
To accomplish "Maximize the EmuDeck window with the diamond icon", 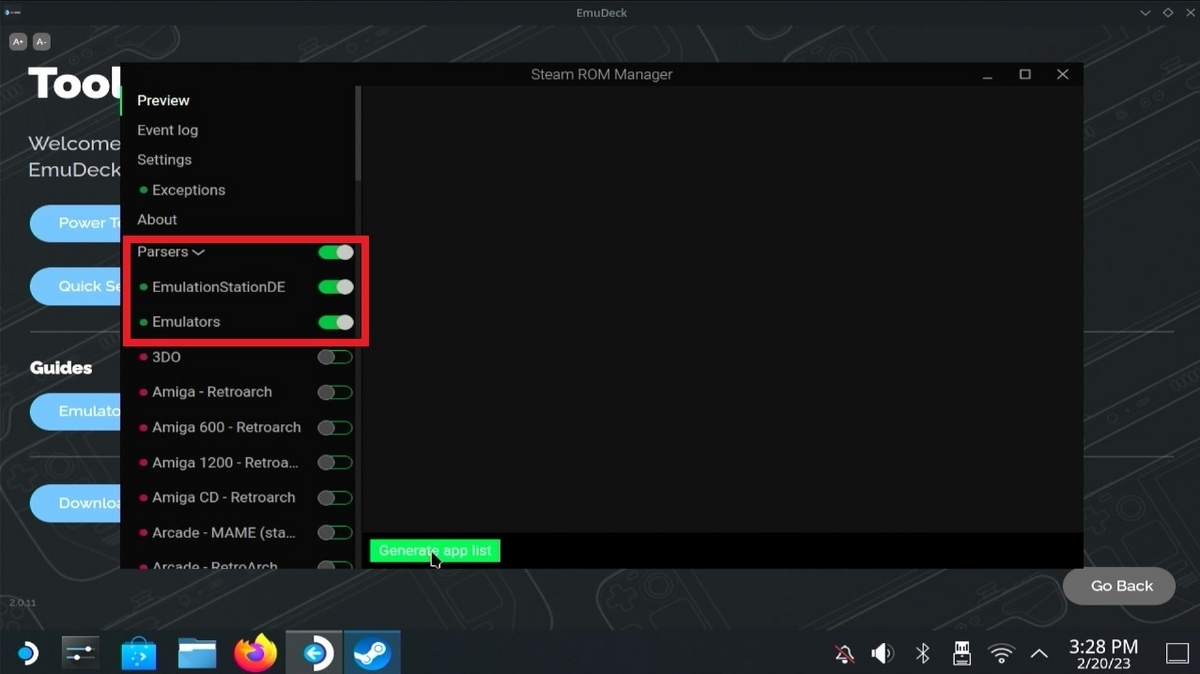I will tap(1166, 12).
